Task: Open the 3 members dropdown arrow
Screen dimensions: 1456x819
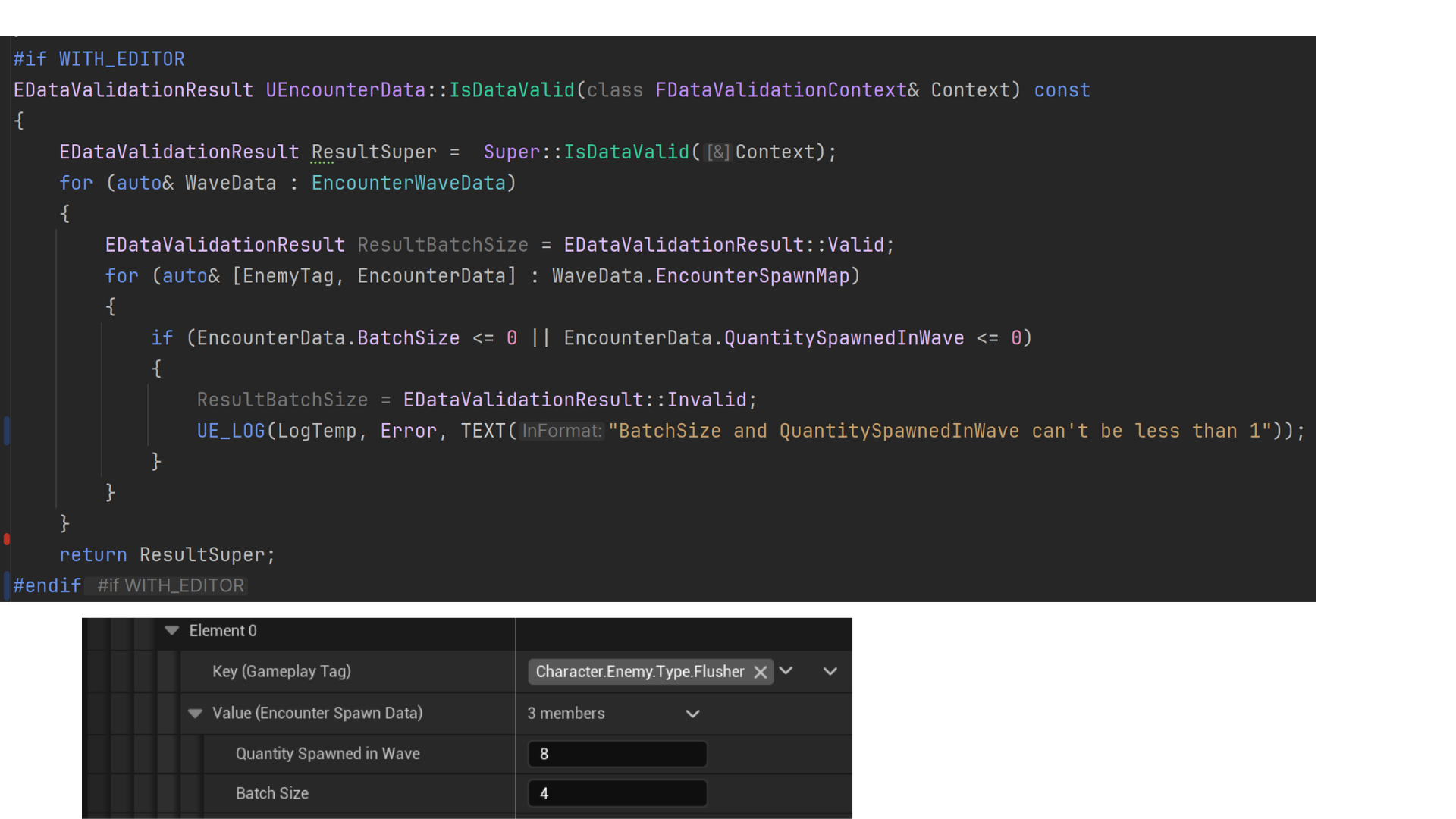Action: pyautogui.click(x=692, y=714)
